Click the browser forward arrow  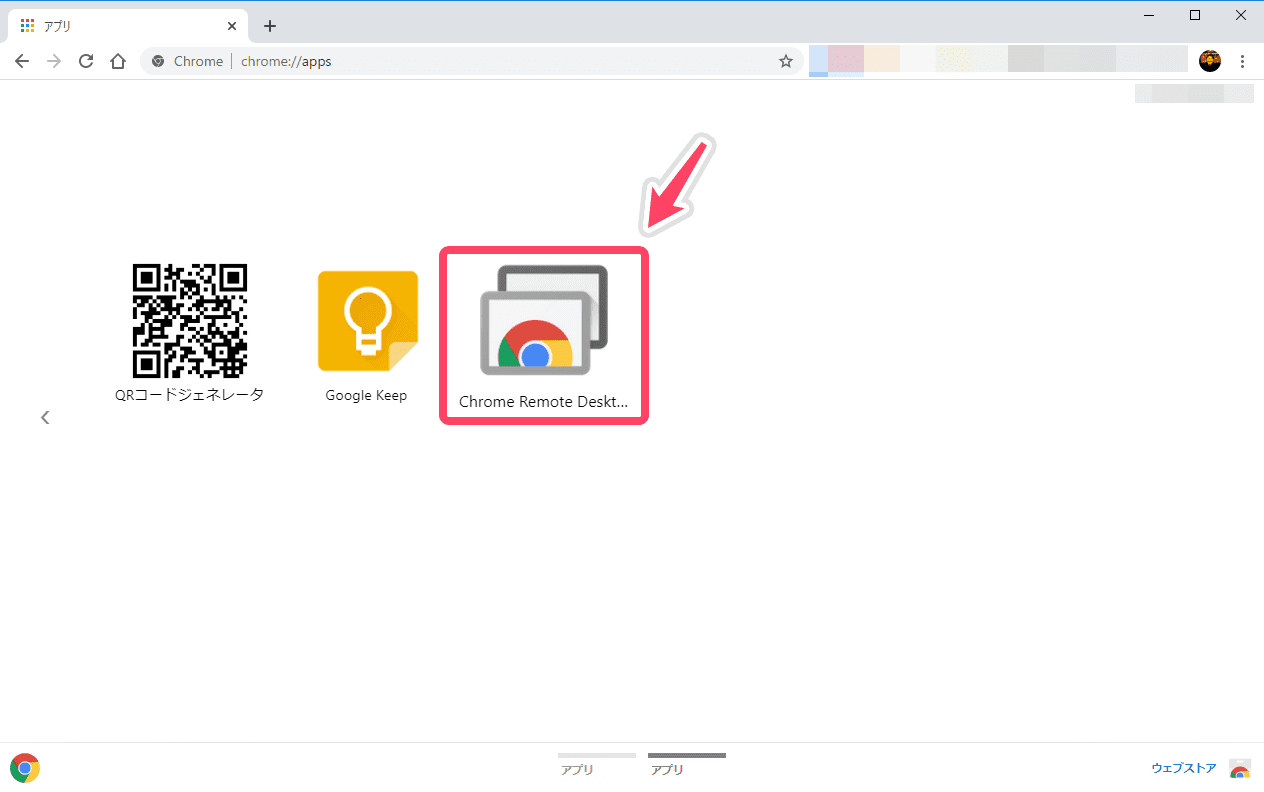pos(54,61)
